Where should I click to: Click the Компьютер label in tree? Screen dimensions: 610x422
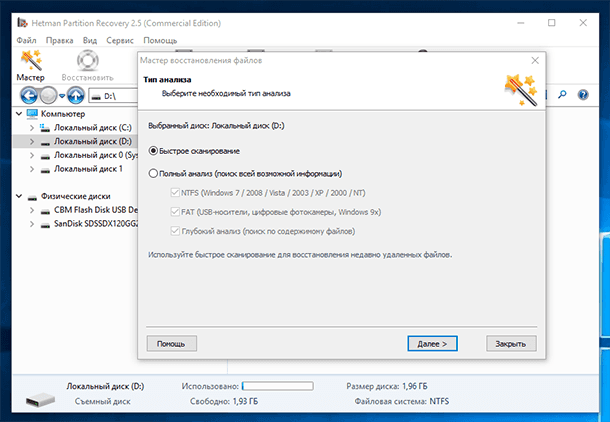(x=63, y=114)
